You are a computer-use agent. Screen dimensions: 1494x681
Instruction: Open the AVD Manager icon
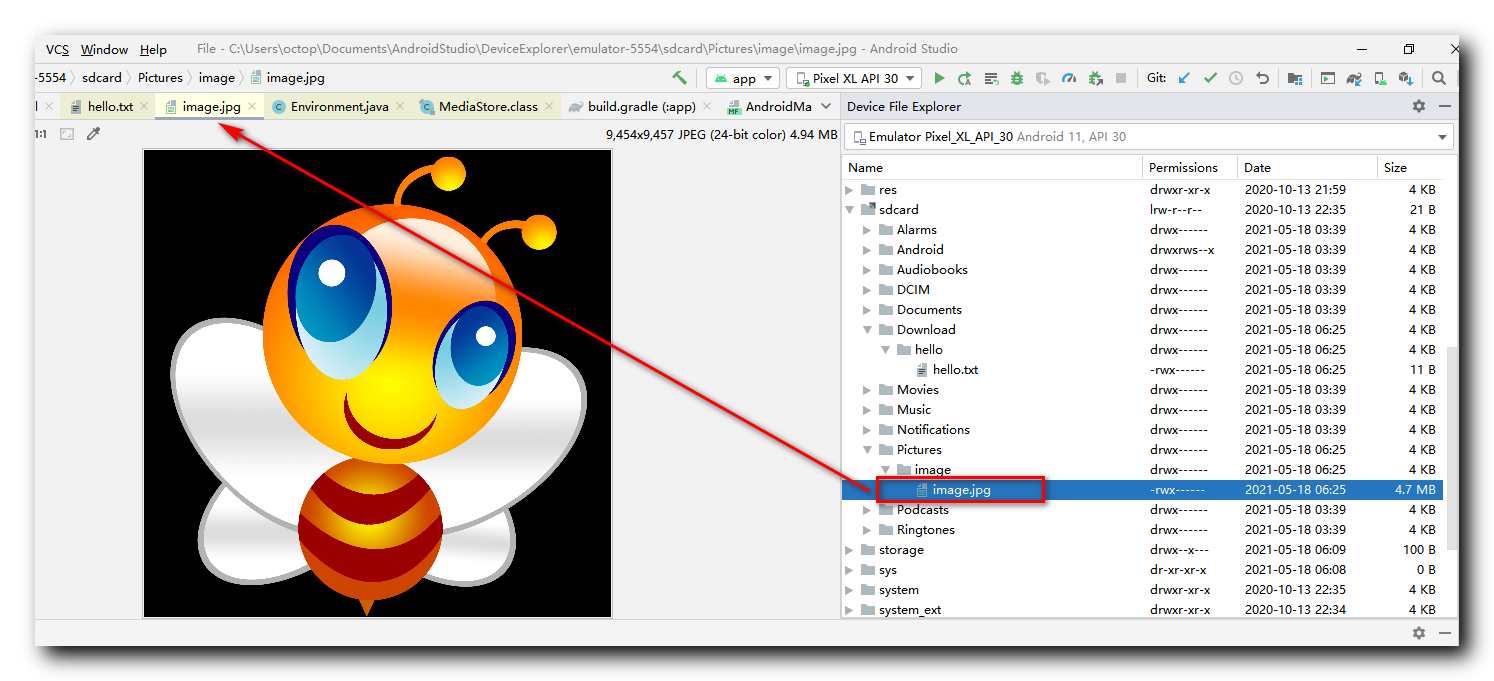pos(1380,77)
